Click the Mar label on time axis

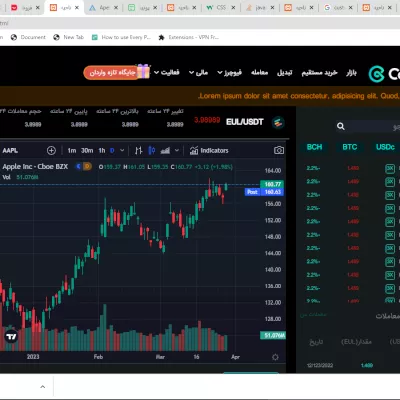[x=160, y=357]
